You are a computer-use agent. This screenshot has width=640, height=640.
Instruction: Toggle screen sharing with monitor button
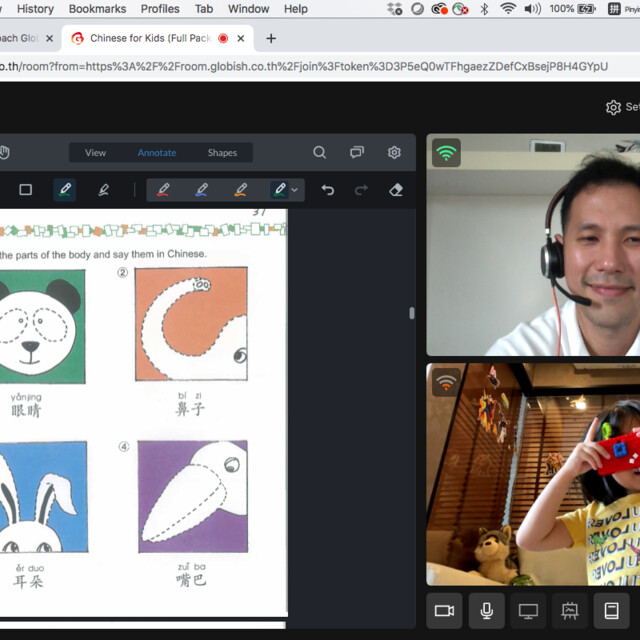pyautogui.click(x=528, y=611)
